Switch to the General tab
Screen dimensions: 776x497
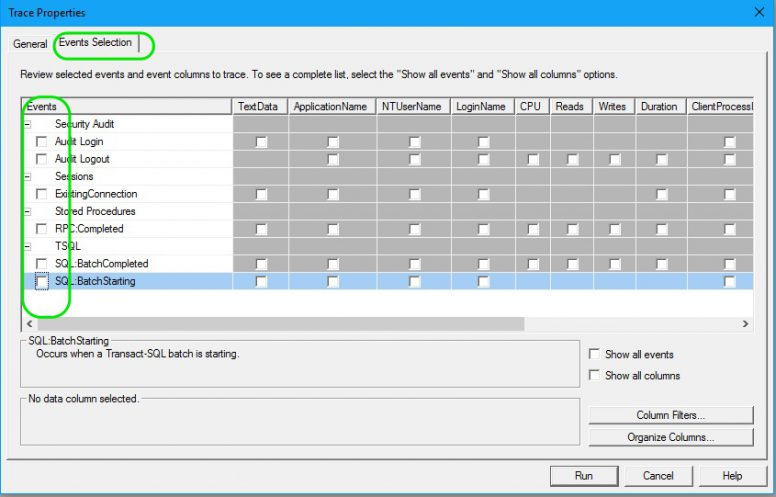coord(30,44)
